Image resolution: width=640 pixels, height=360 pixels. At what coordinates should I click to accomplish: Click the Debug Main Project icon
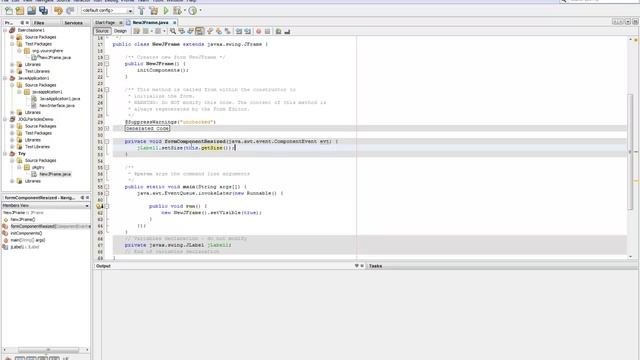pyautogui.click(x=177, y=11)
